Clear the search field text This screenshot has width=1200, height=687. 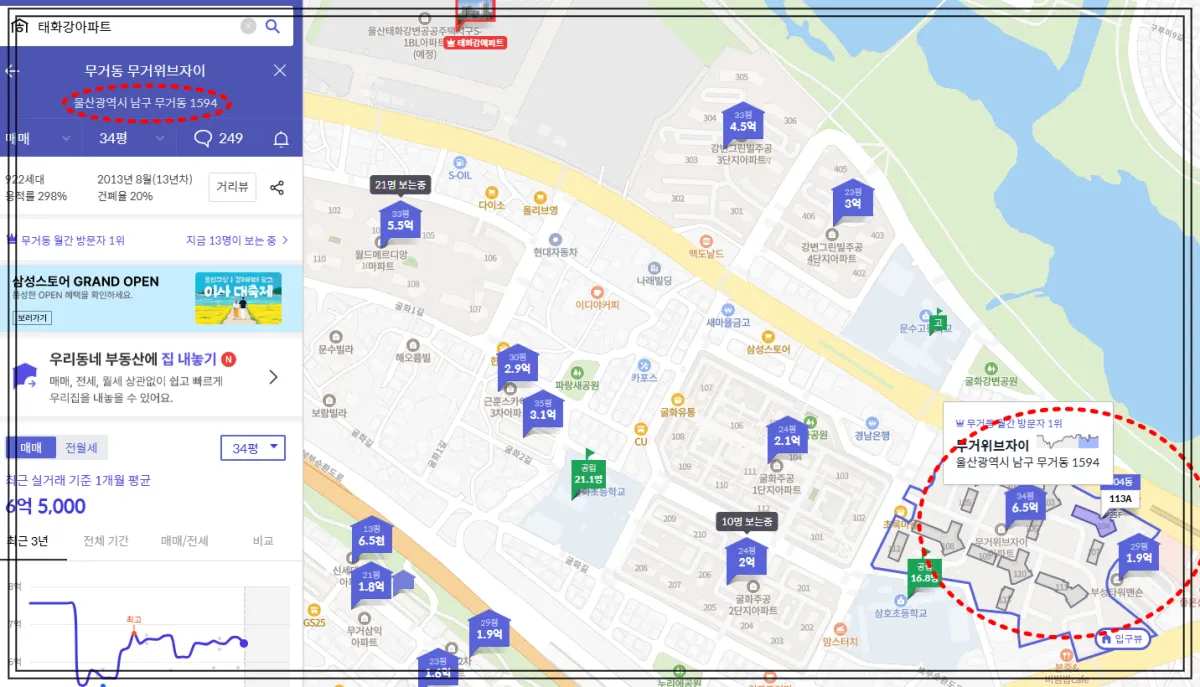(248, 27)
